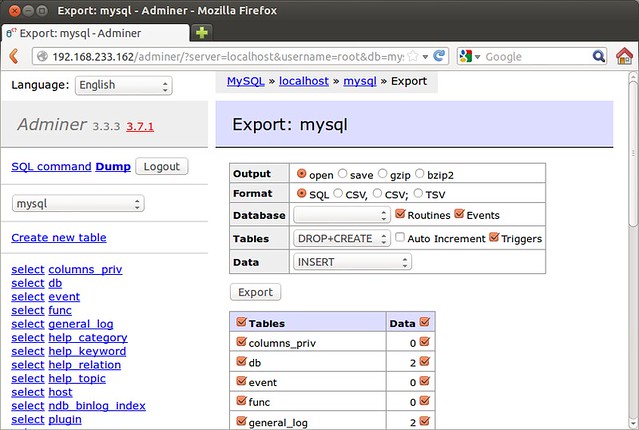The image size is (639, 430).
Task: Switch to the Export: mysql browser tab
Action: (x=96, y=33)
